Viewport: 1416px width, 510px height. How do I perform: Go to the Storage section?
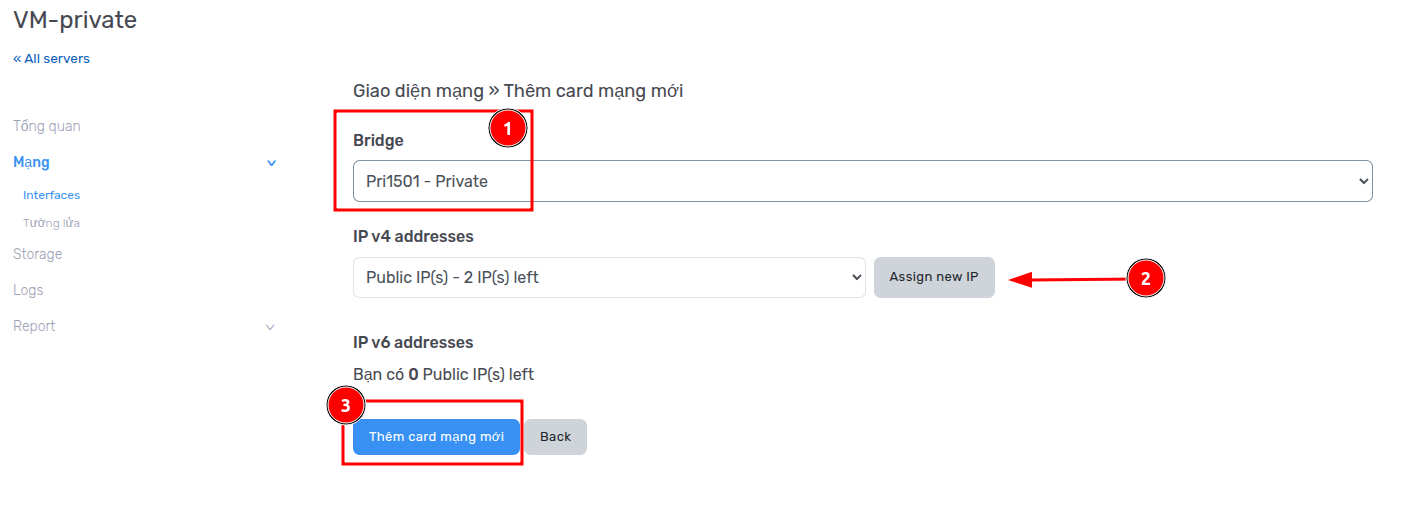click(x=38, y=254)
